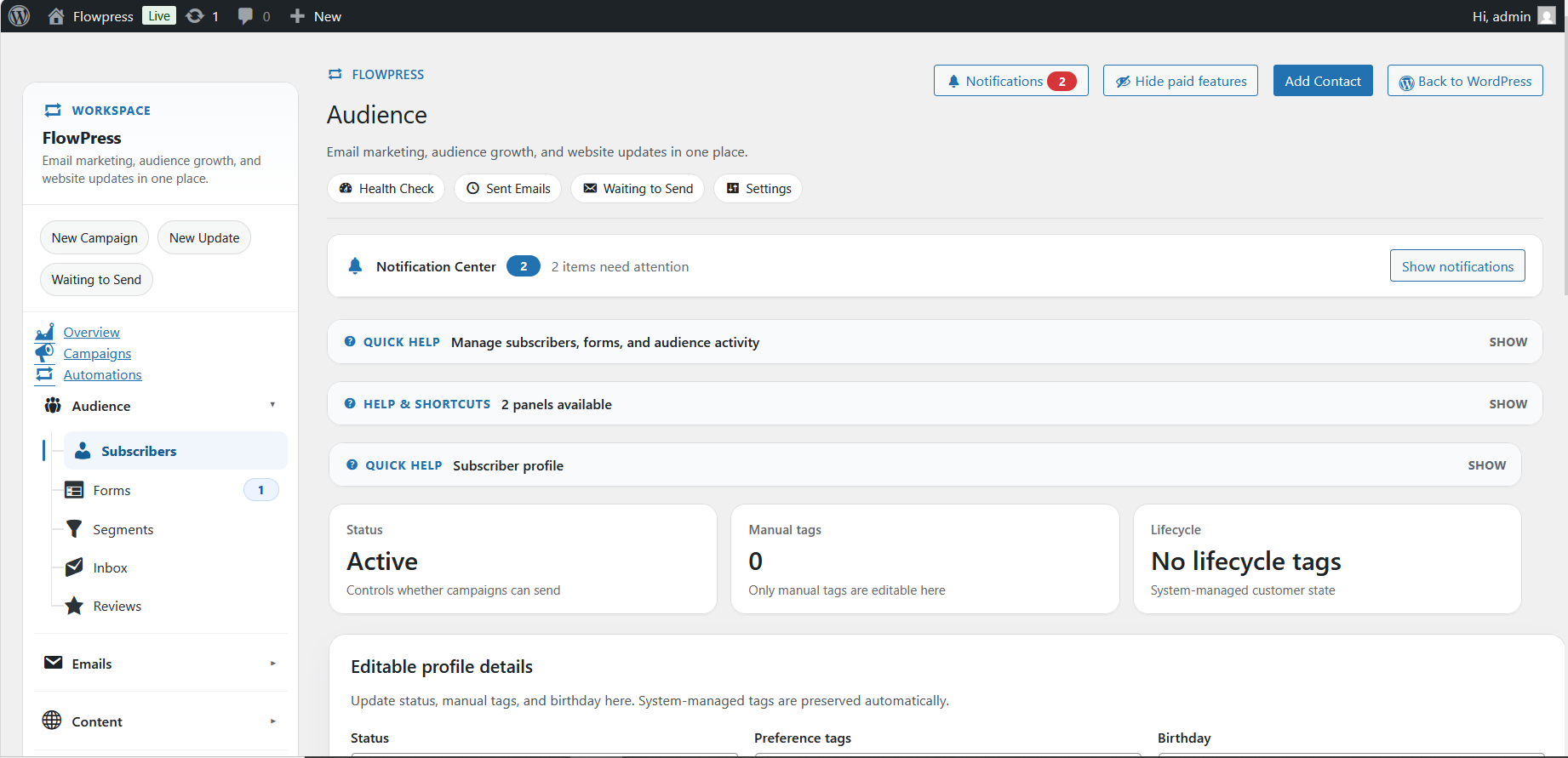Image resolution: width=1568 pixels, height=758 pixels.
Task: Click the Campaigns megaphone icon
Action: click(x=44, y=353)
